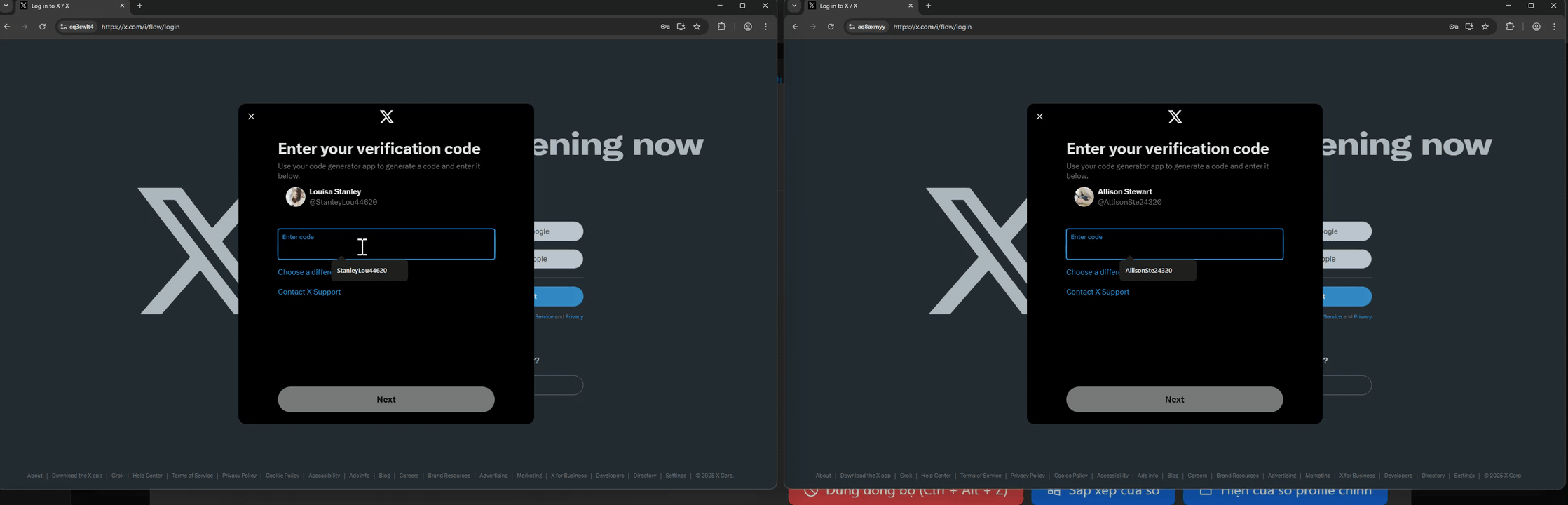
Task: Close the verification dialog in right window
Action: [1040, 116]
